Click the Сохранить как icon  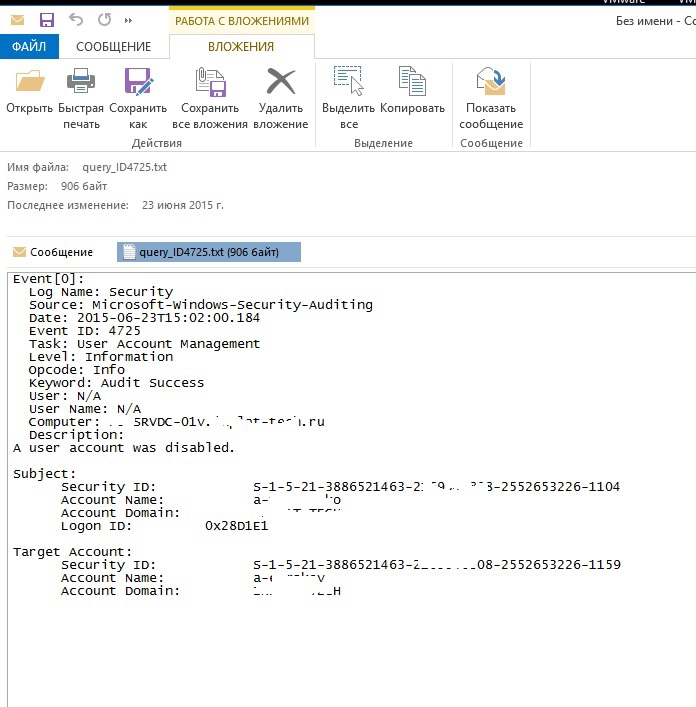(x=137, y=84)
